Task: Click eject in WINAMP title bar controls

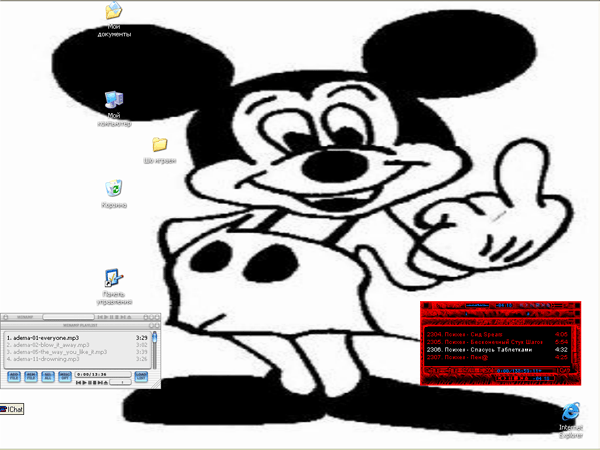Action: point(129,317)
